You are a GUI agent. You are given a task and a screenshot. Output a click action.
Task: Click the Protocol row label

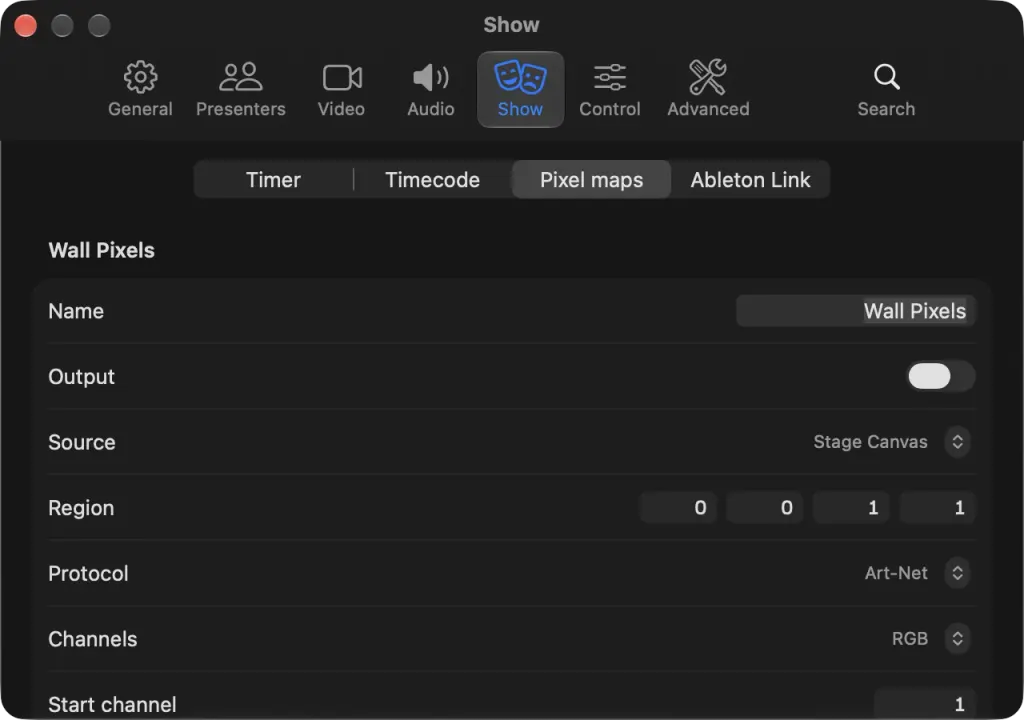click(88, 573)
